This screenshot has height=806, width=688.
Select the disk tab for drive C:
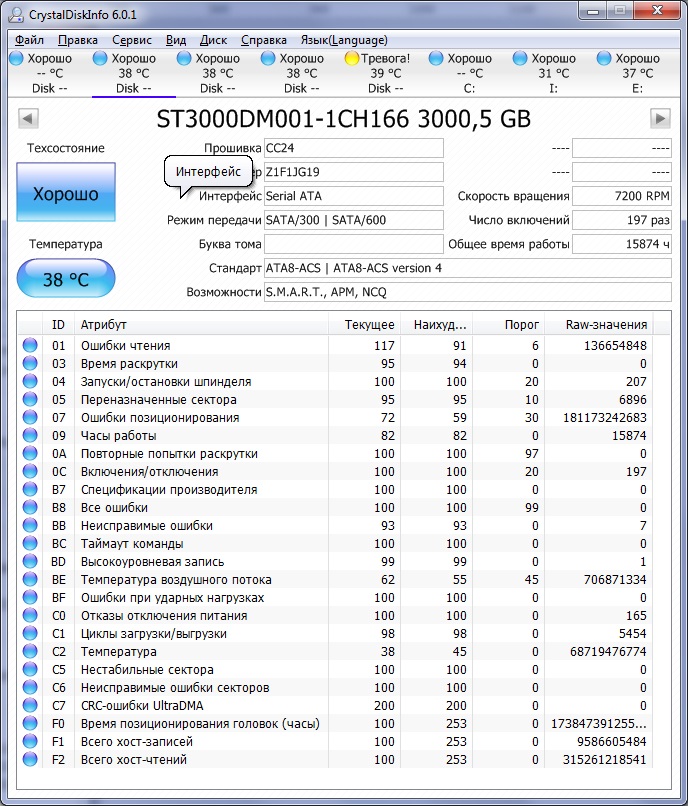[469, 73]
